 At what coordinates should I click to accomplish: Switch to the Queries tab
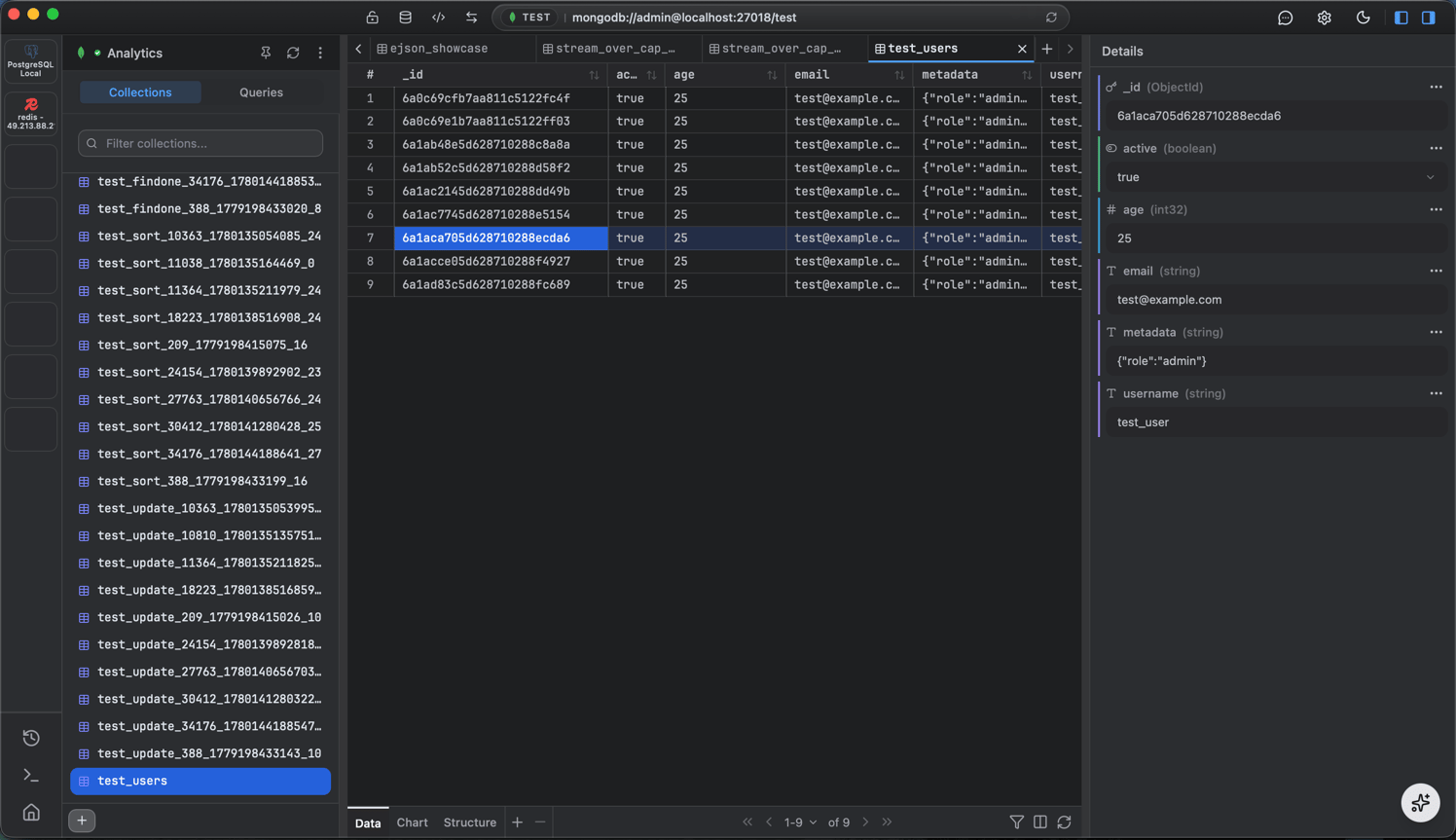pyautogui.click(x=261, y=92)
